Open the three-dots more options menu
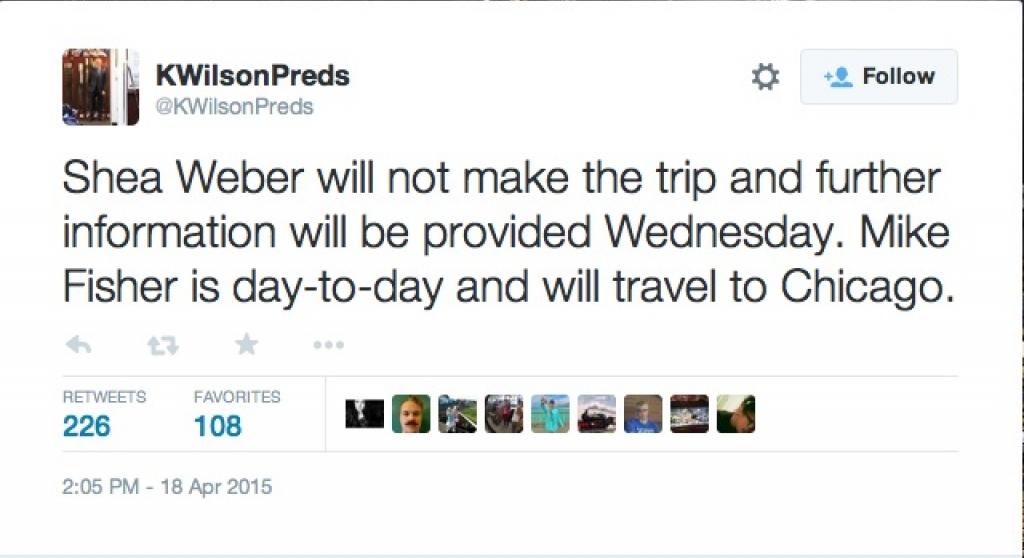 tap(328, 345)
